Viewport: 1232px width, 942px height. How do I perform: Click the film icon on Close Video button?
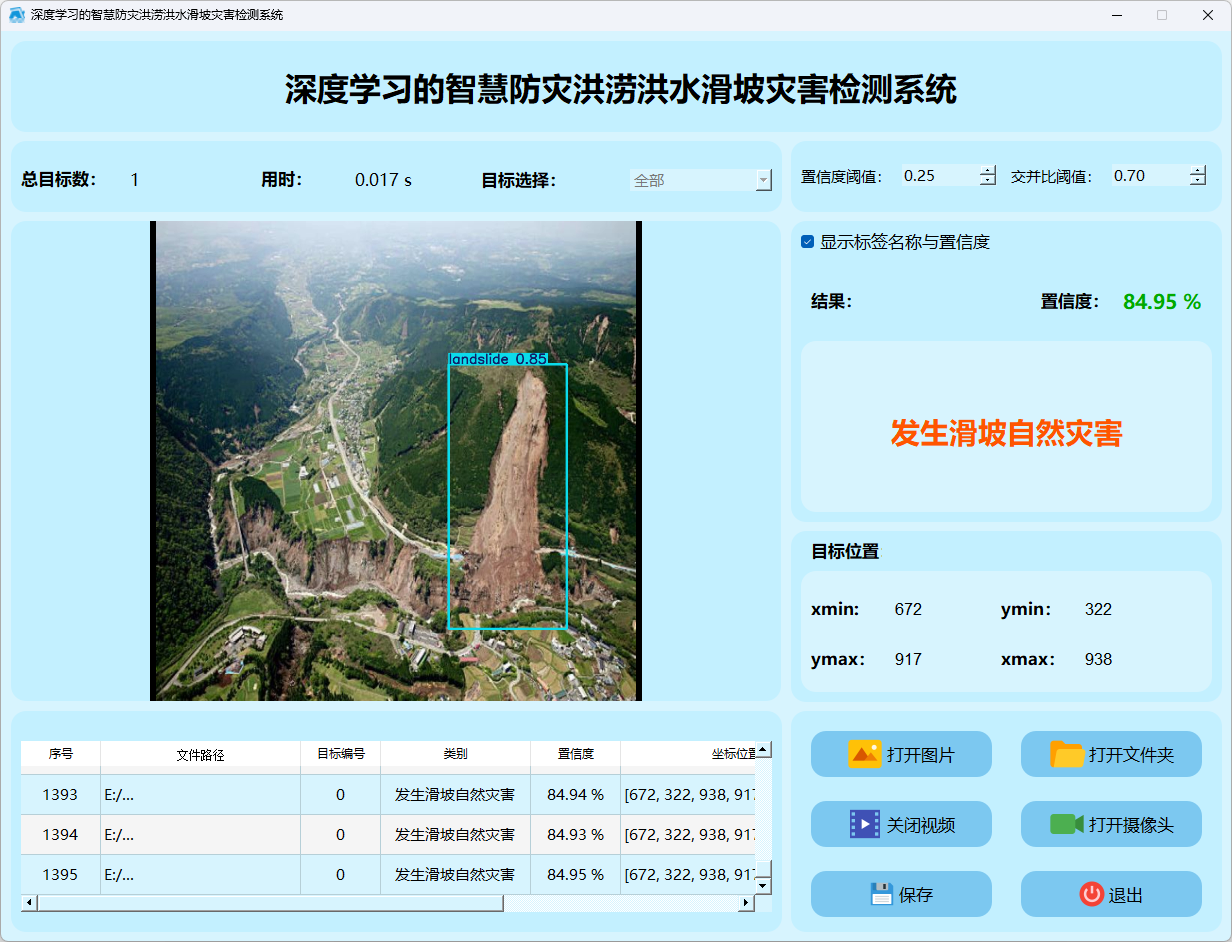click(x=864, y=824)
